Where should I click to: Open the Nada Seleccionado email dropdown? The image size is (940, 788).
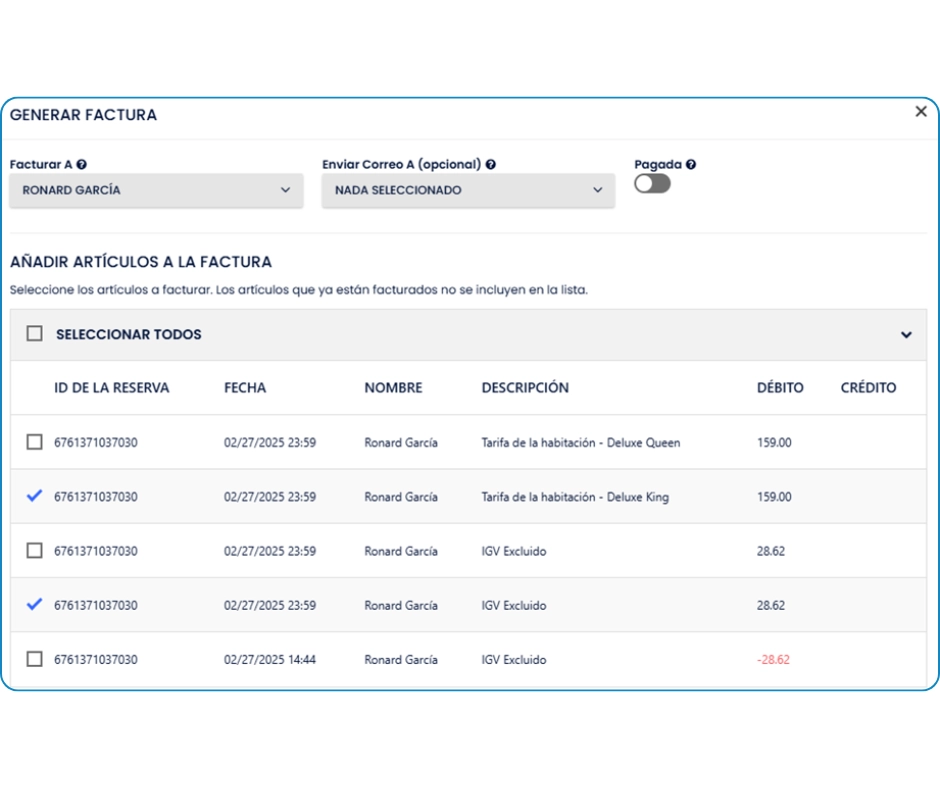pos(468,190)
